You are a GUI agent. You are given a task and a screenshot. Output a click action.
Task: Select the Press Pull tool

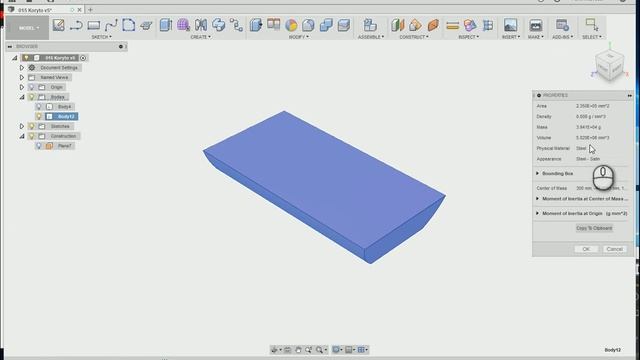click(256, 25)
